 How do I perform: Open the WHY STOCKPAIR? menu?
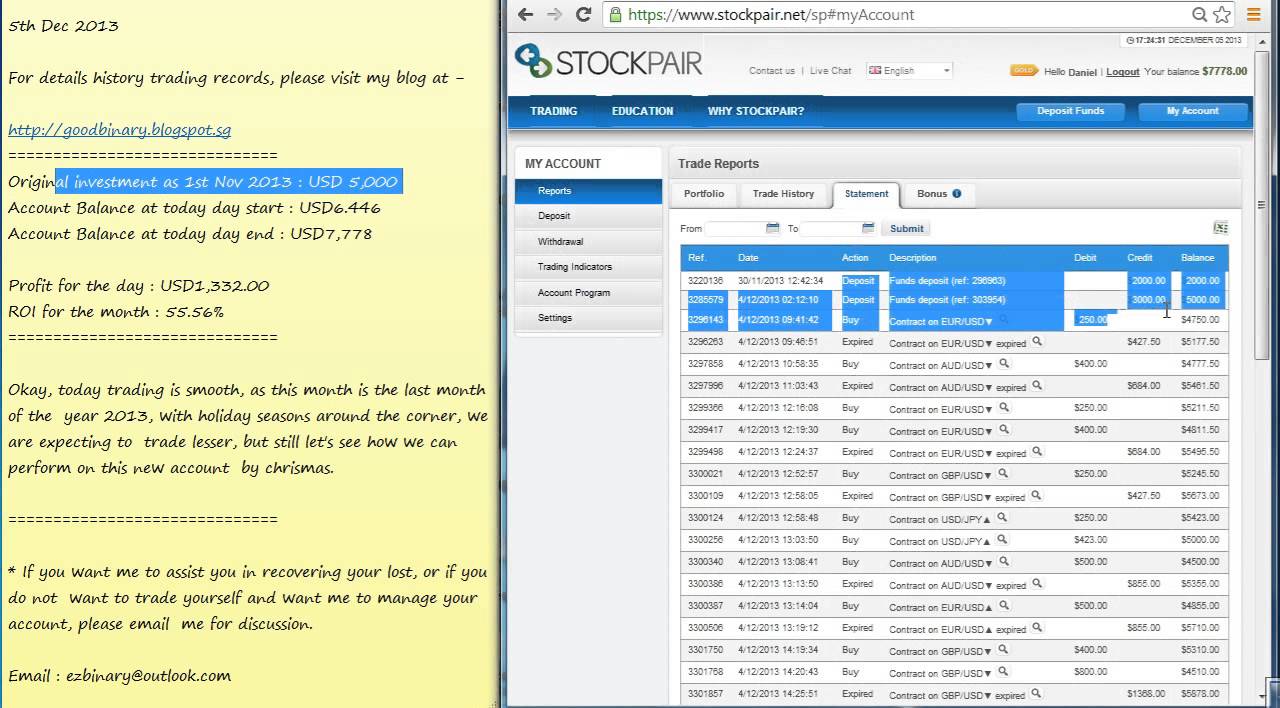[756, 111]
